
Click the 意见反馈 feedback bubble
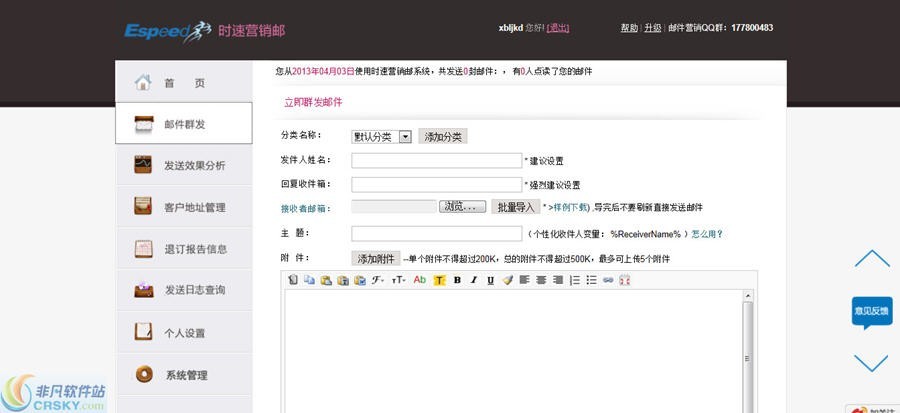(871, 311)
